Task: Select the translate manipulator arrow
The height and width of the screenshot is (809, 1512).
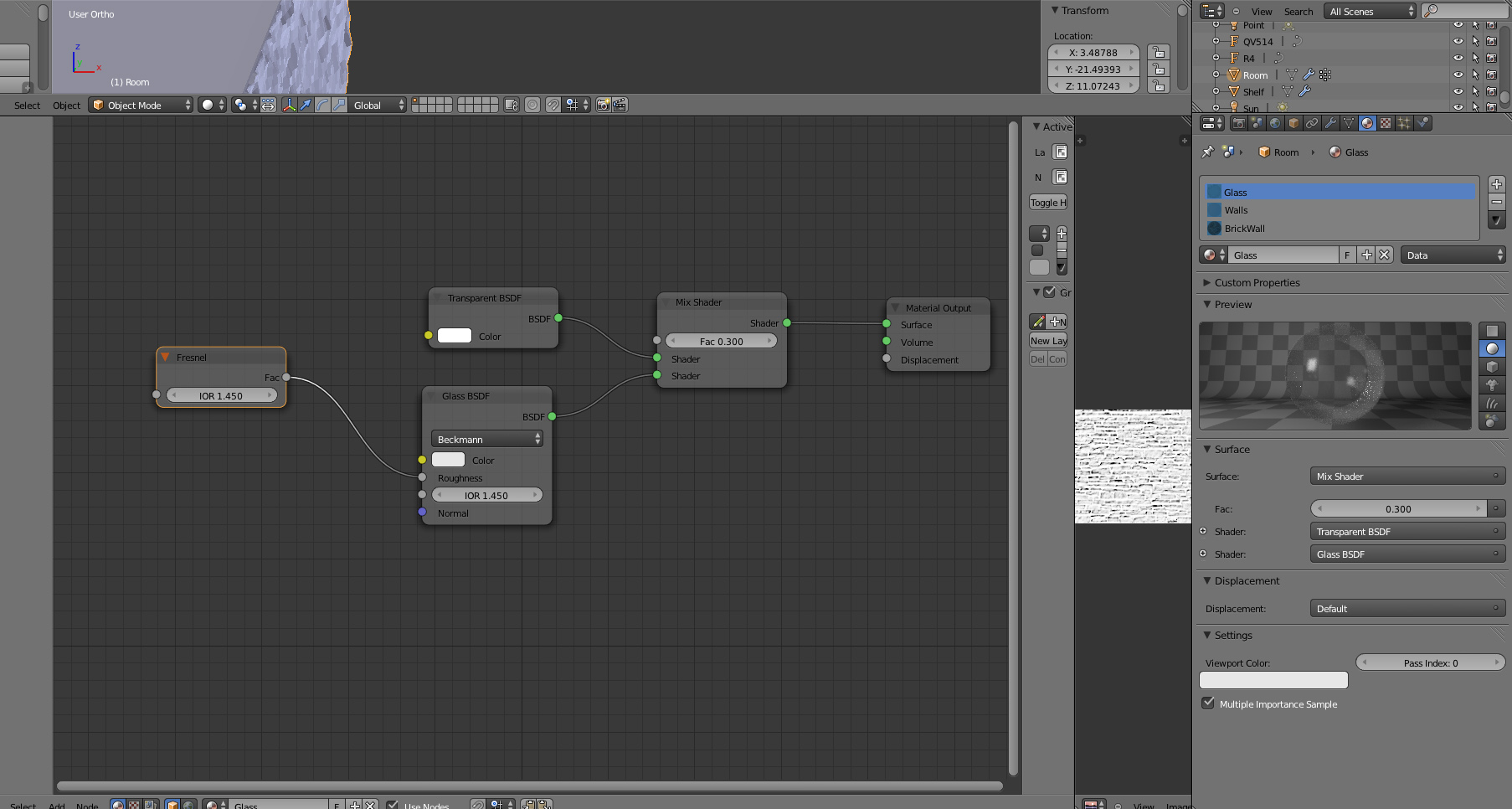Action: tap(306, 105)
